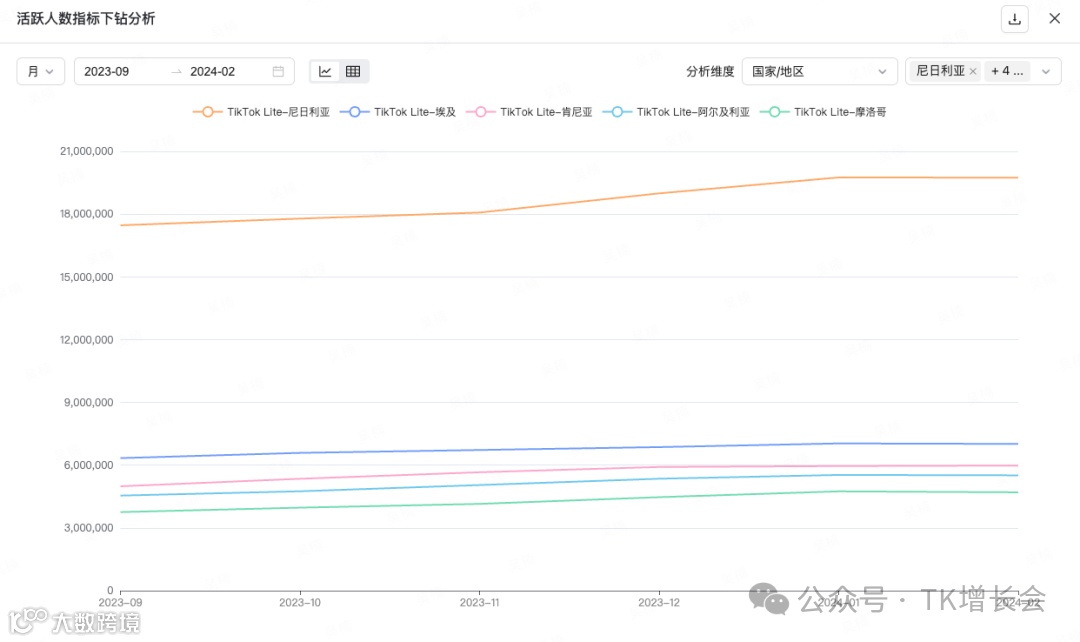Click the 21,000,000 y-axis label

point(87,151)
